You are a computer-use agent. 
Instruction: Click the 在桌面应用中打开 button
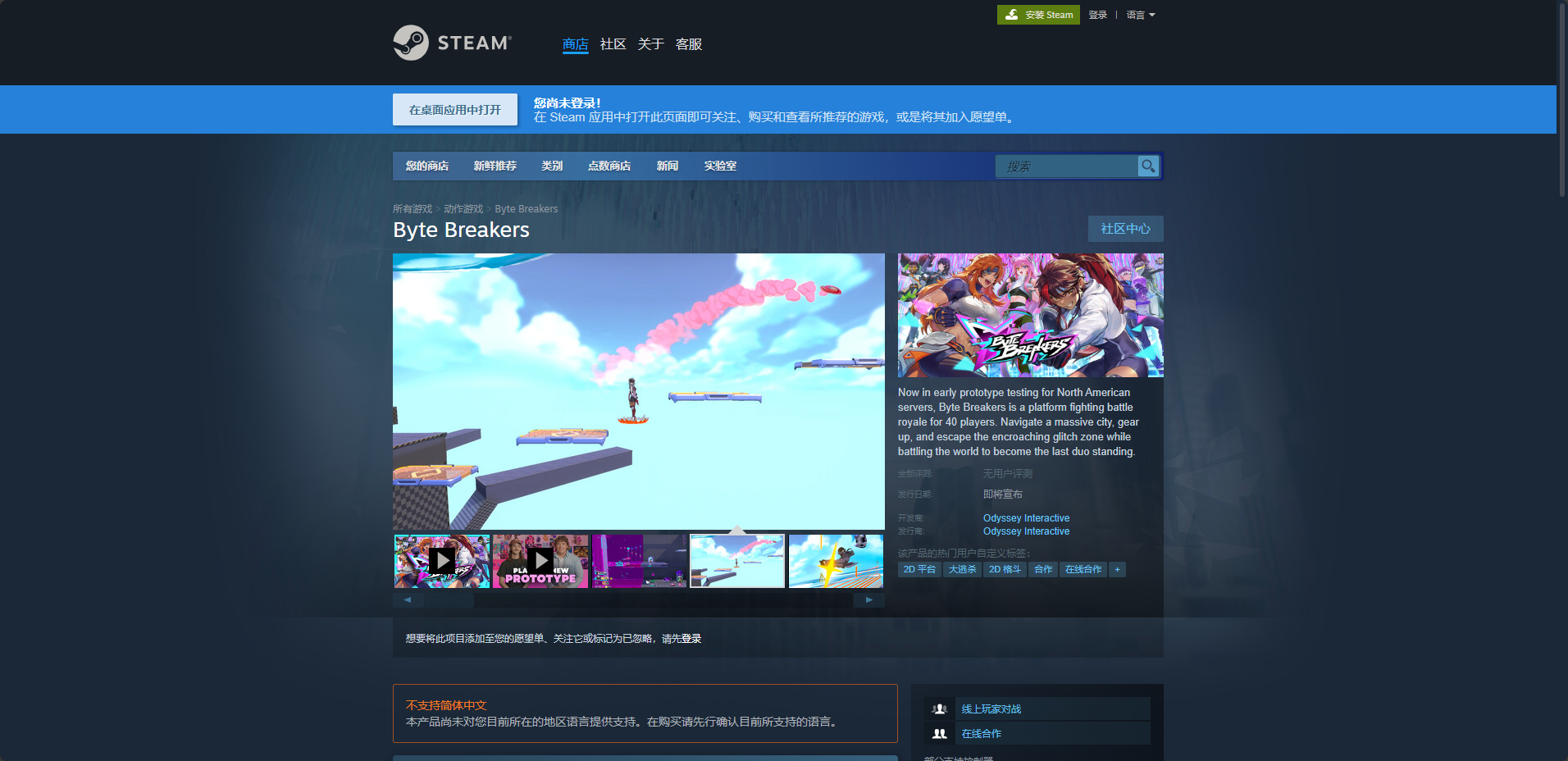455,110
